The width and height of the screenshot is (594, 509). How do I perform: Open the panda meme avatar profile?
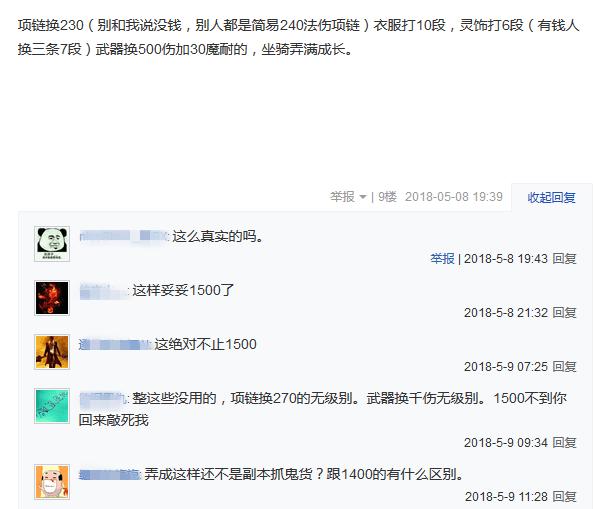coord(52,244)
